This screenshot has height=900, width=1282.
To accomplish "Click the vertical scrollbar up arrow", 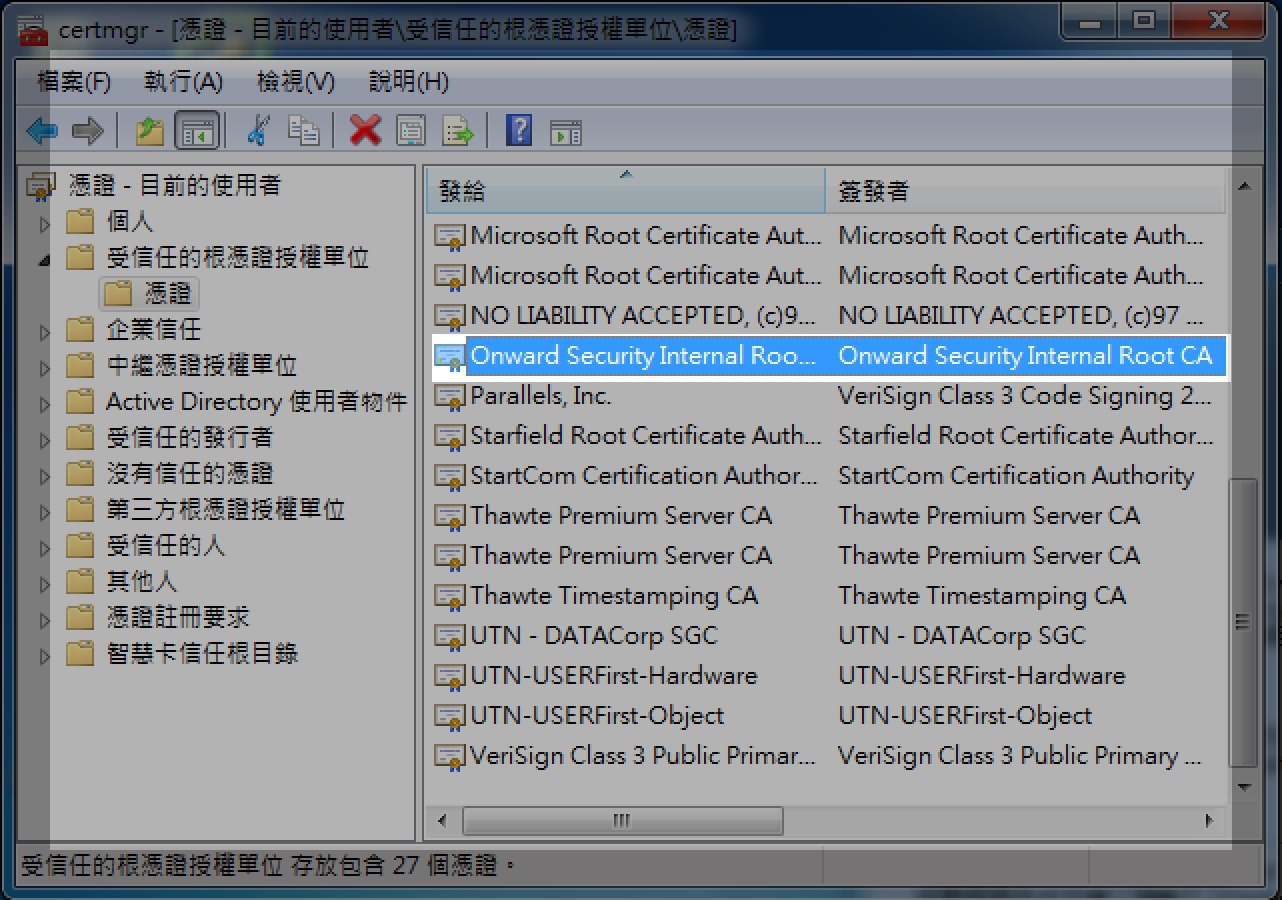I will [1243, 185].
